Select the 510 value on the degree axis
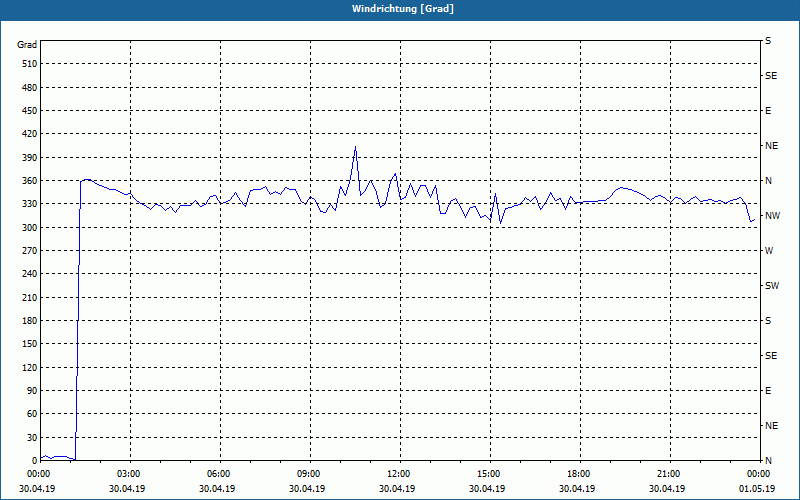800x500 pixels. click(30, 64)
